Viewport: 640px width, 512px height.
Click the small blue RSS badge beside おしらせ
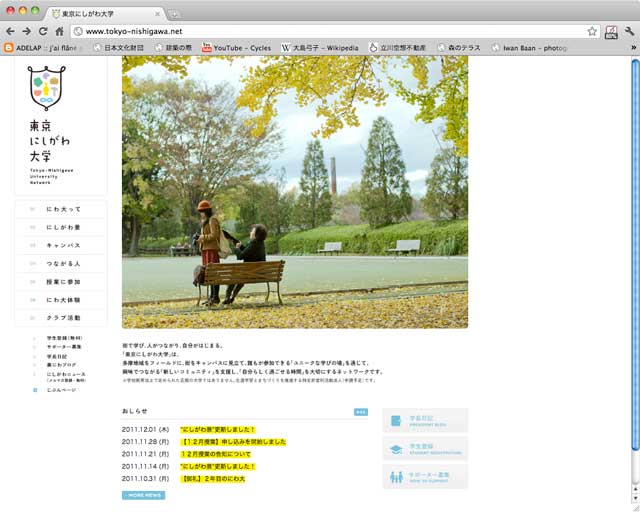pyautogui.click(x=361, y=412)
